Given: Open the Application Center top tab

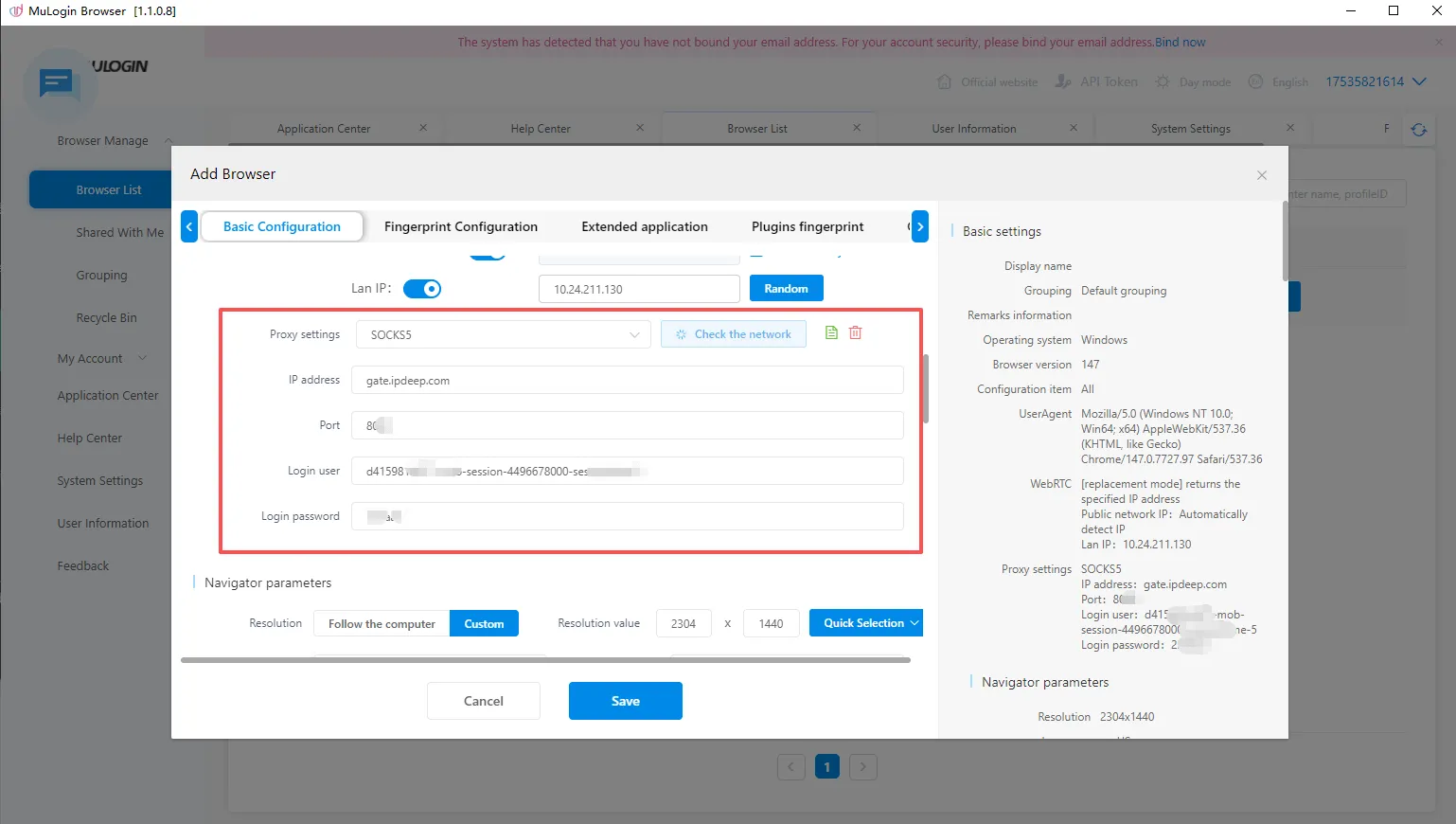Looking at the screenshot, I should 324,129.
